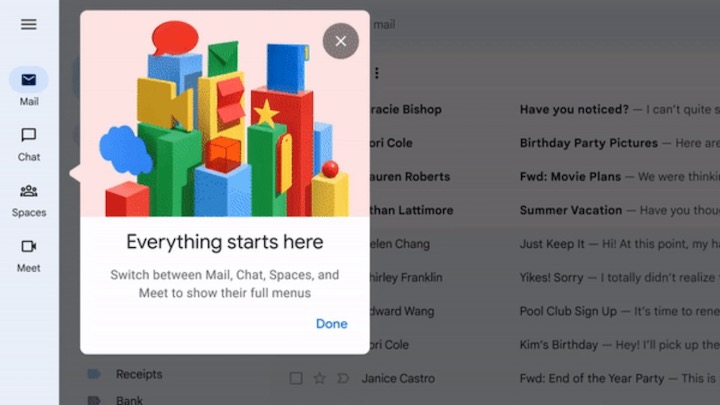Switch to Mail in the sidebar
Screen dimensions: 720x405
point(28,87)
